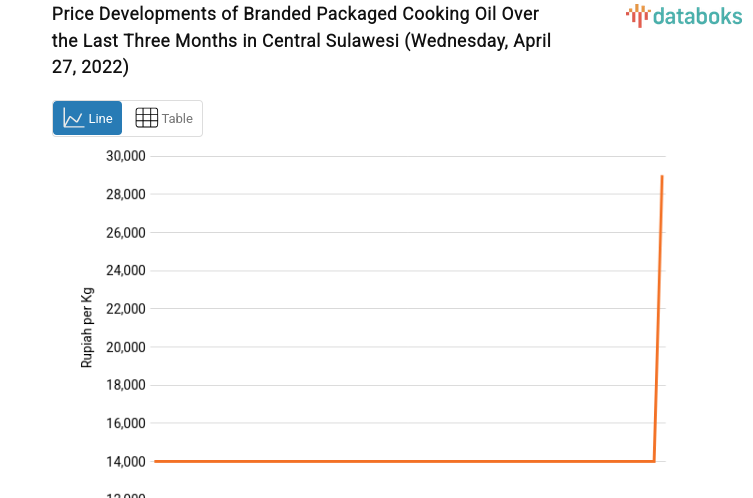The image size is (753, 498).
Task: Click the 16,000 y-axis label
Action: (126, 424)
